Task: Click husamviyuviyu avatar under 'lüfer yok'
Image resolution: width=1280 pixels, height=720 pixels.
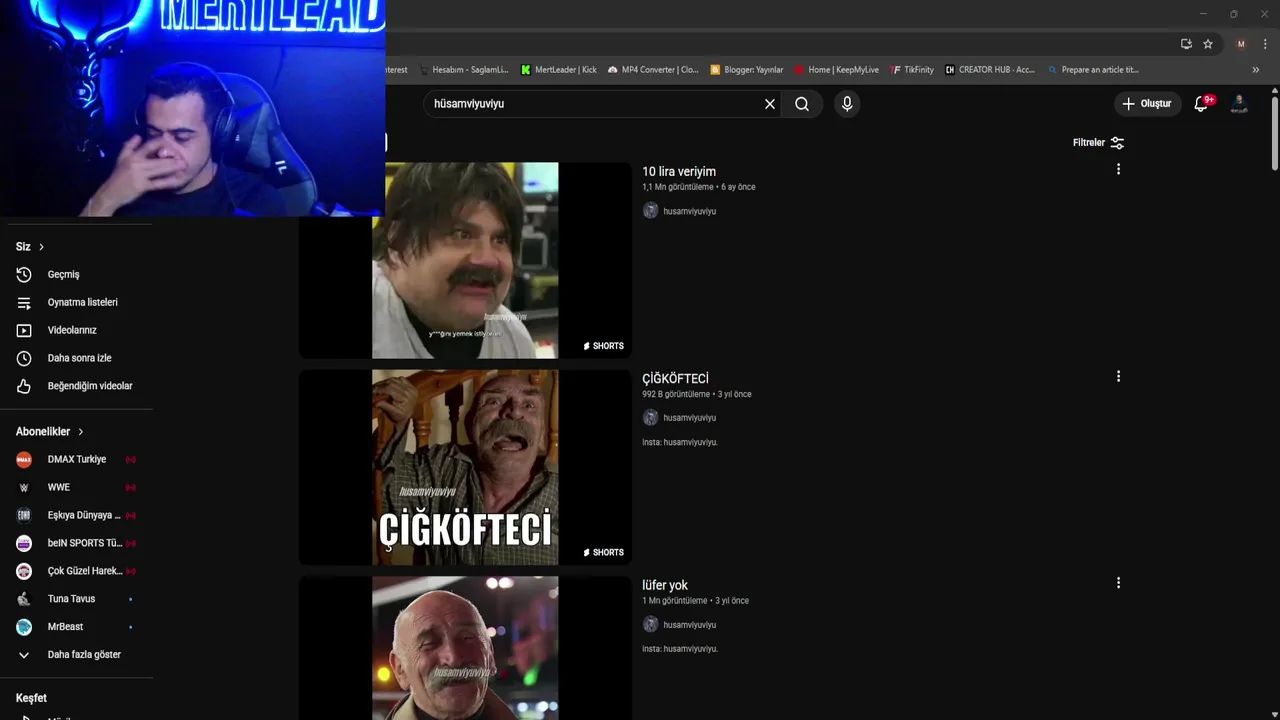Action: 650,624
